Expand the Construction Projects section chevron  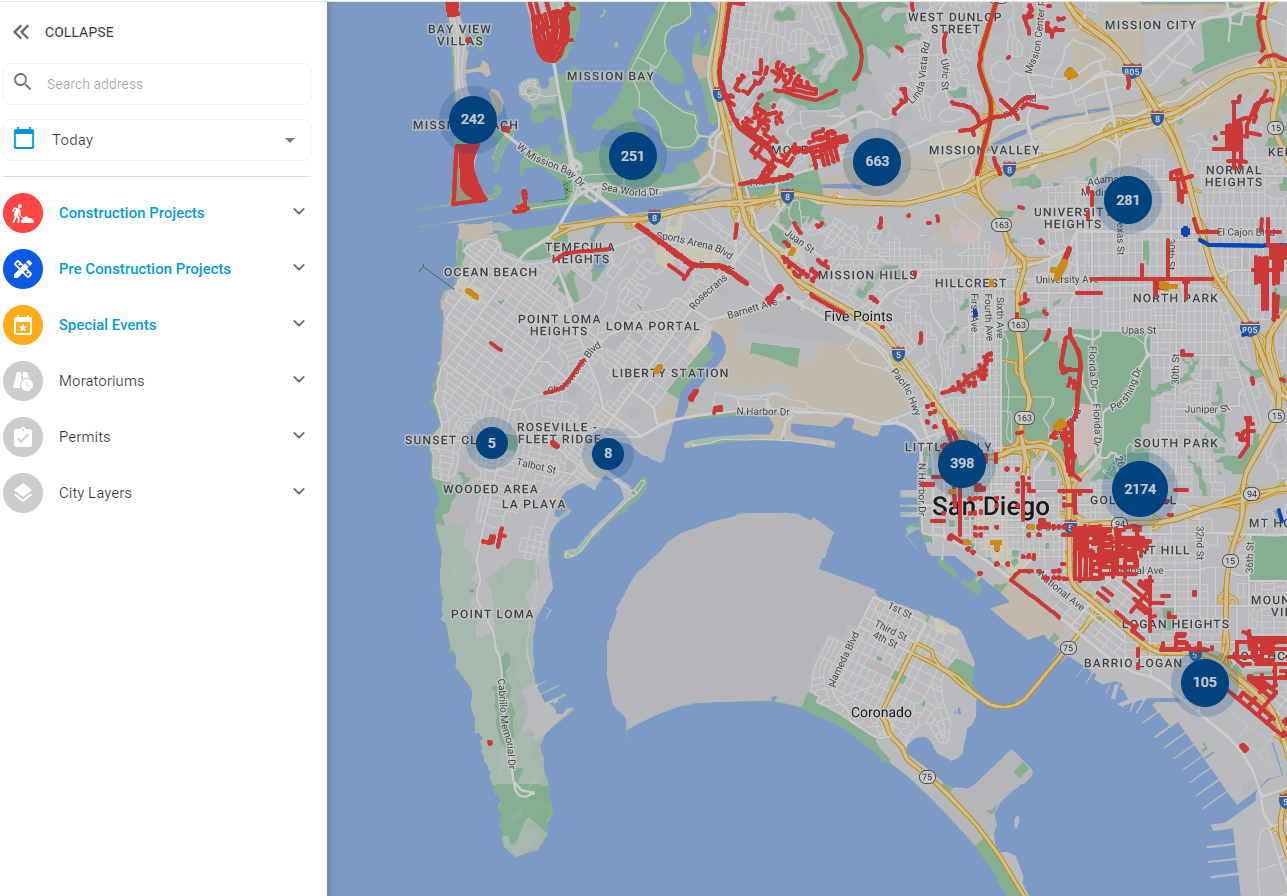coord(298,212)
